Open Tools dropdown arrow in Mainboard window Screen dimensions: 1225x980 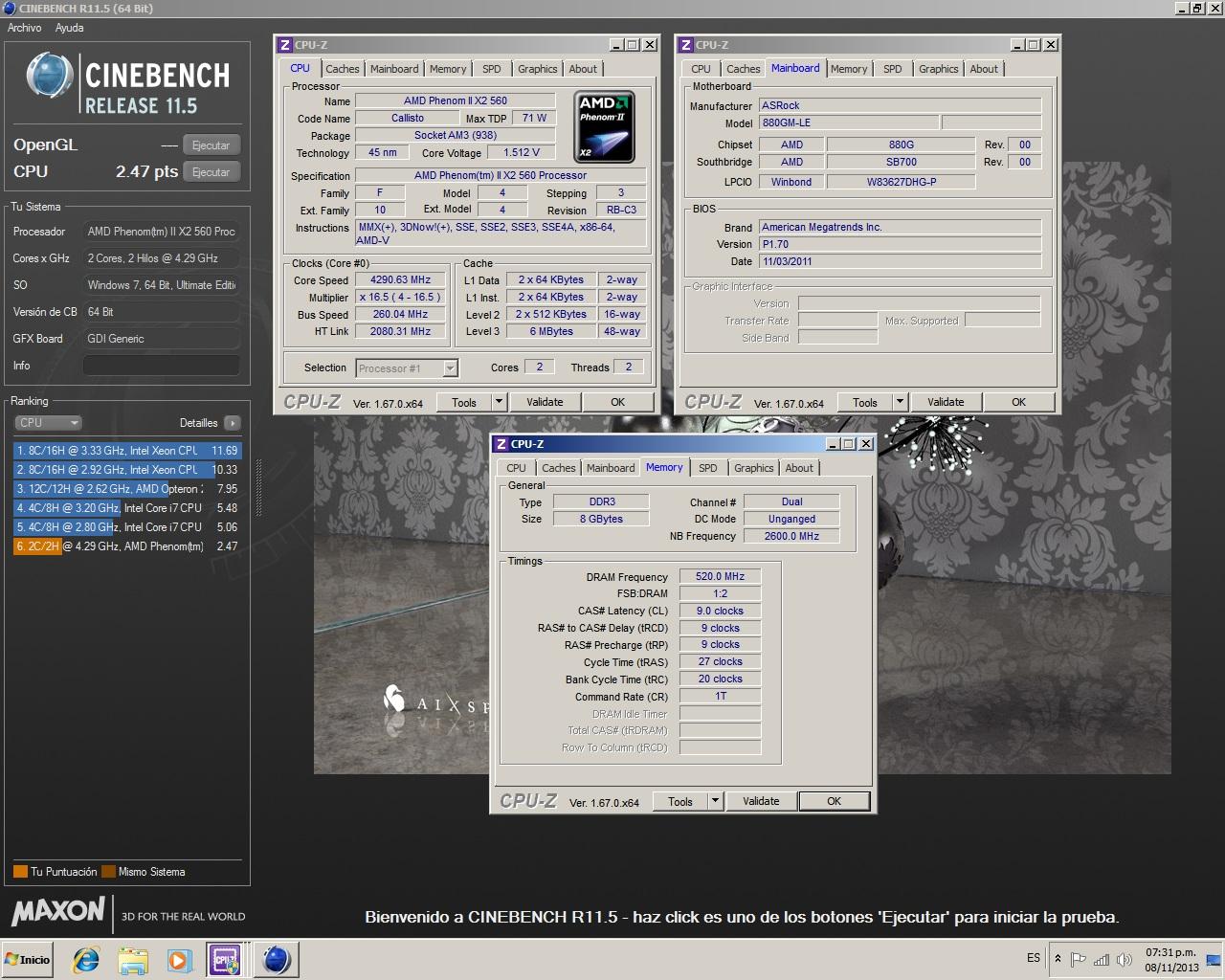click(900, 403)
